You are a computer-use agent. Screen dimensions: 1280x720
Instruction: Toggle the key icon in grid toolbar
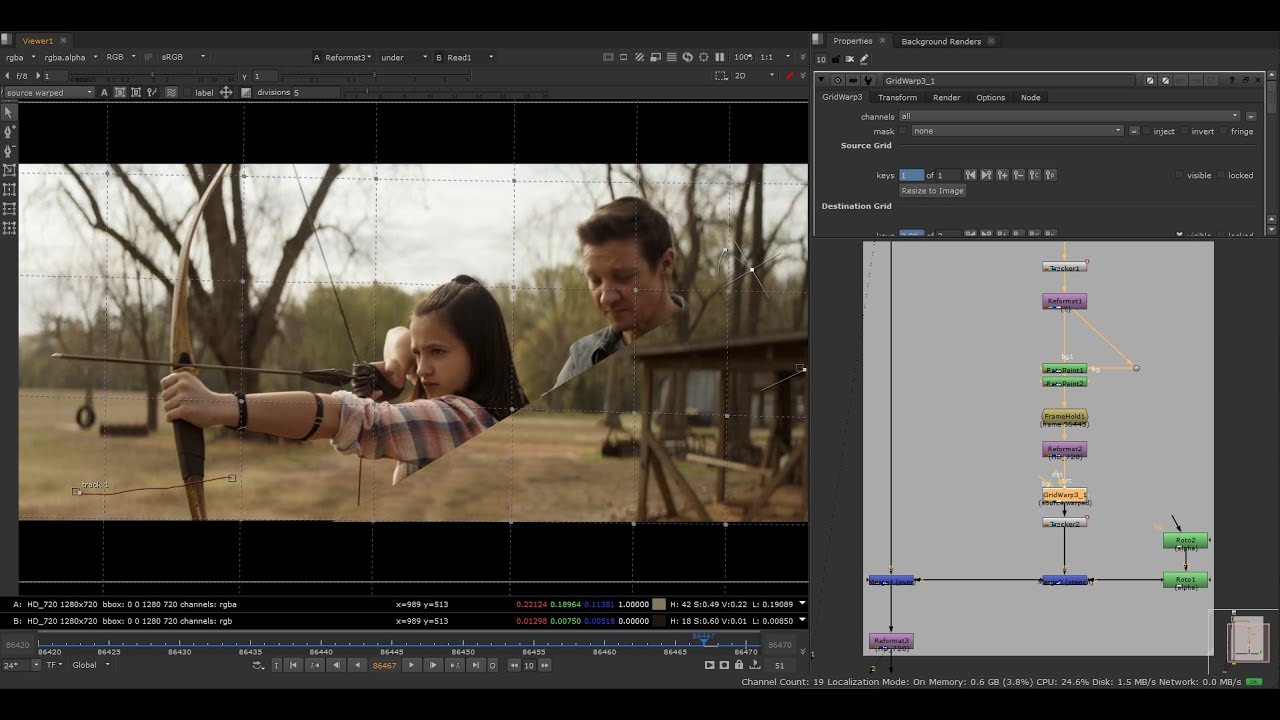(x=151, y=92)
